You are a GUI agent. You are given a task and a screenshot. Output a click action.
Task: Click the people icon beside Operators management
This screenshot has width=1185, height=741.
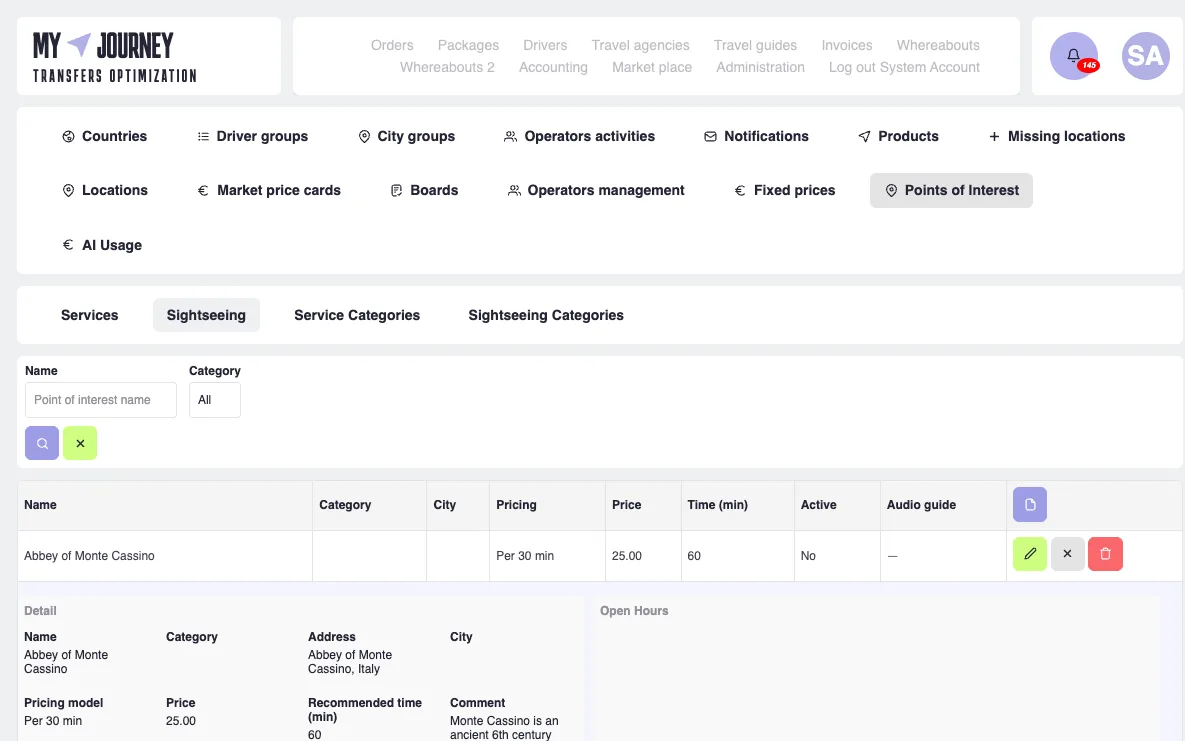pyautogui.click(x=514, y=191)
